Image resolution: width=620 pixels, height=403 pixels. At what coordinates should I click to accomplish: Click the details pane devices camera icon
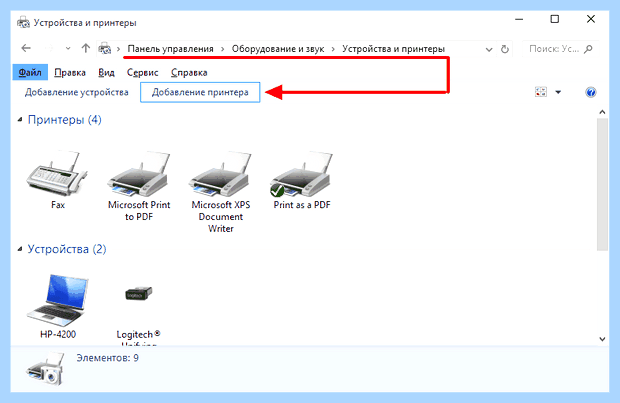45,369
